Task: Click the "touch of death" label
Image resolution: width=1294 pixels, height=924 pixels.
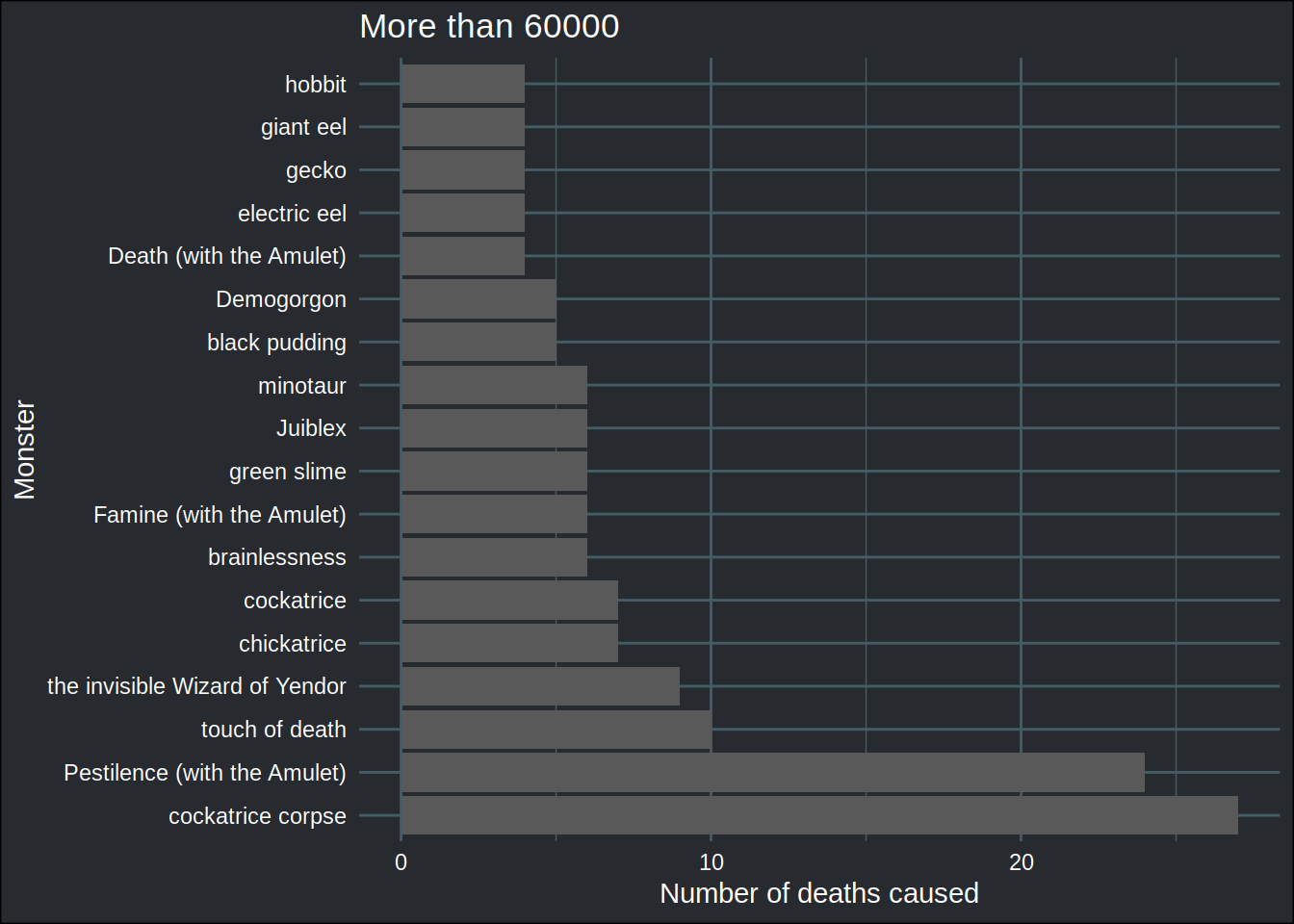Action: (273, 730)
